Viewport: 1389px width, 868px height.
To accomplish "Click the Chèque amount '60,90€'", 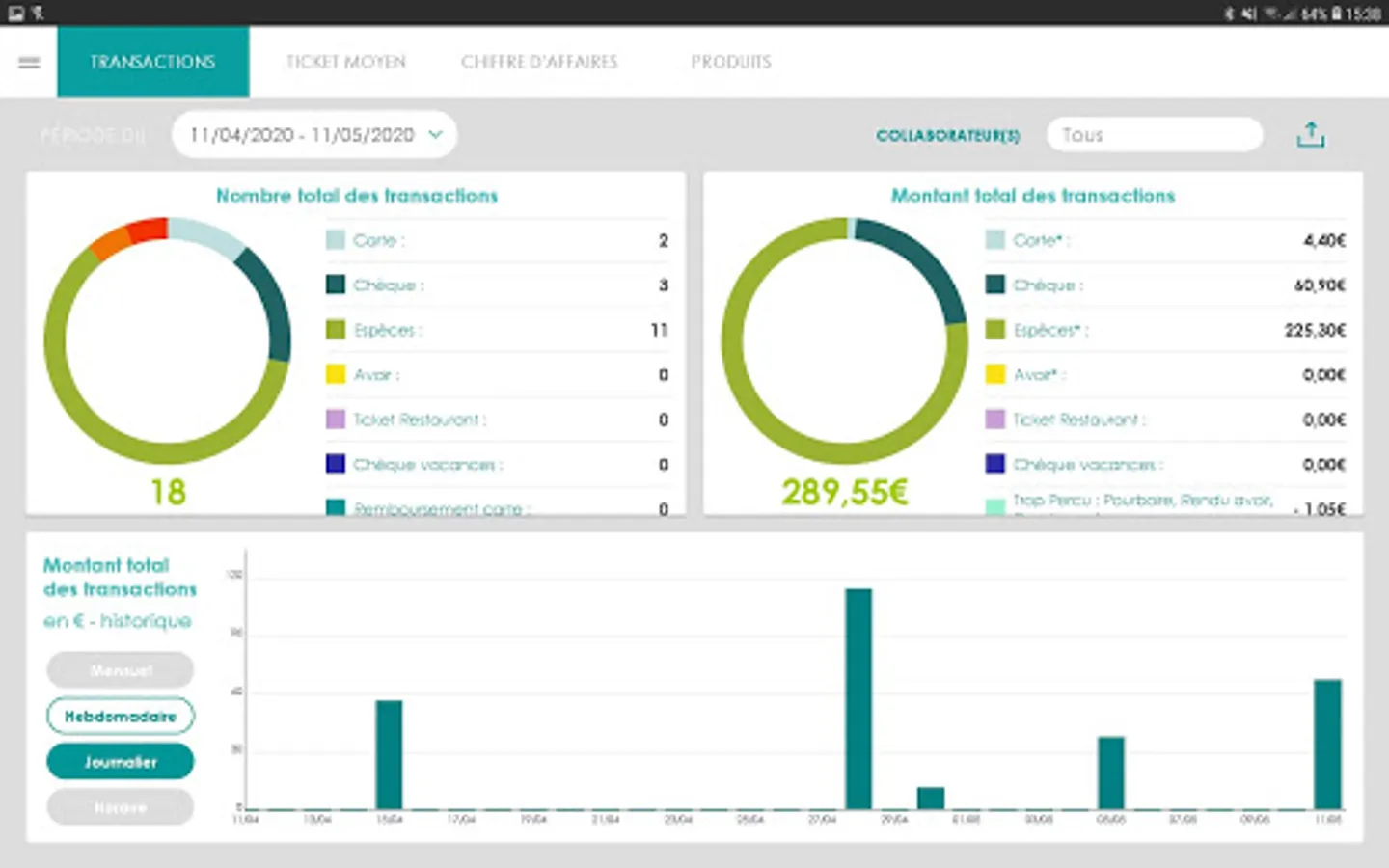I will (x=1320, y=285).
